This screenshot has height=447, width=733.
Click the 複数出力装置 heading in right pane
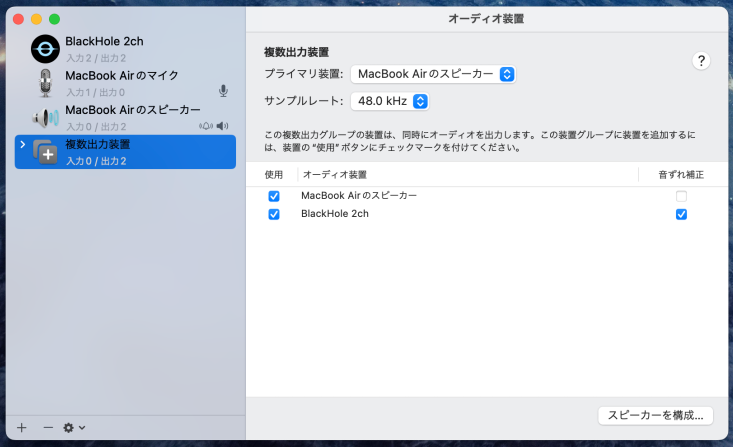pos(296,52)
